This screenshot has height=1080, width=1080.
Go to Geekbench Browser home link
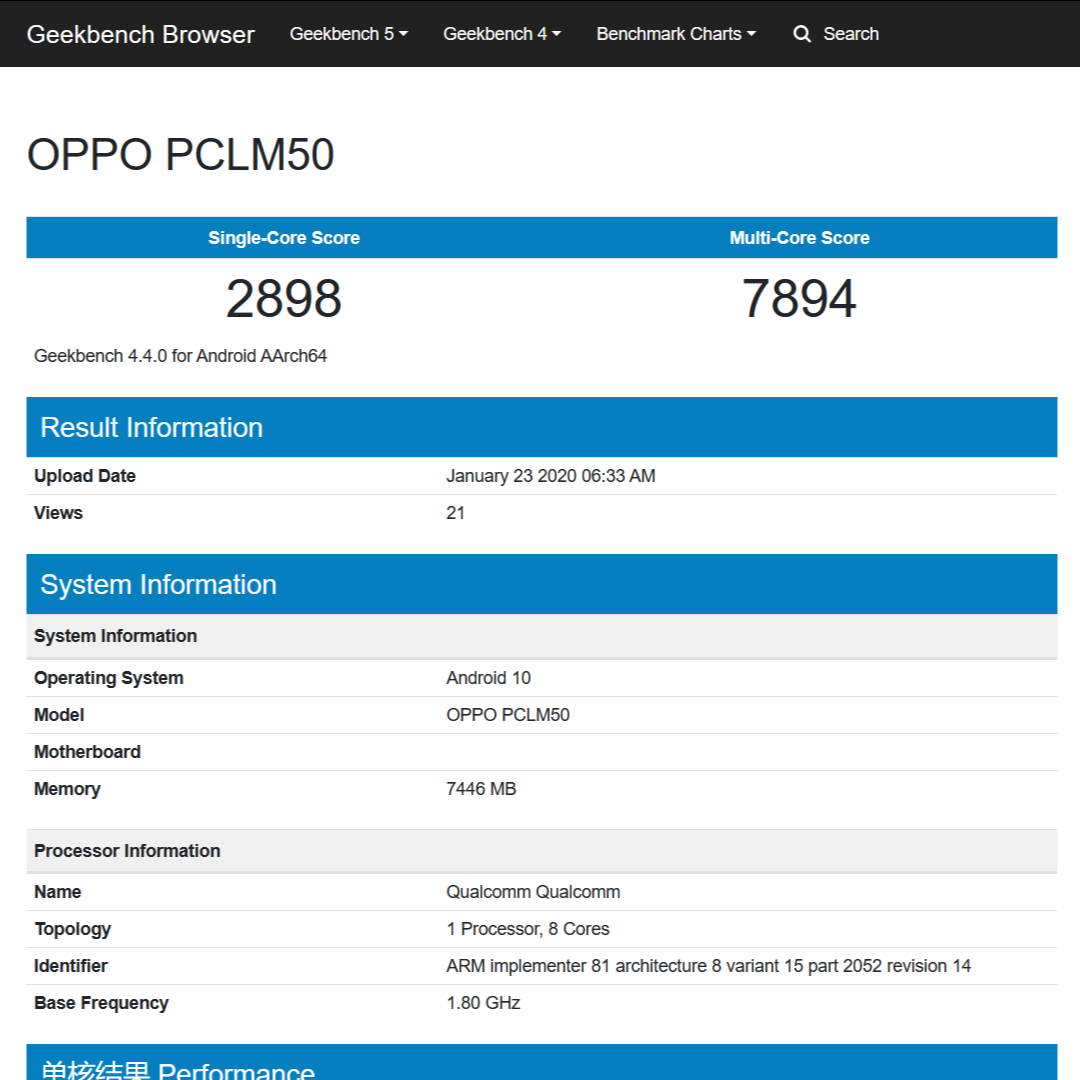141,34
